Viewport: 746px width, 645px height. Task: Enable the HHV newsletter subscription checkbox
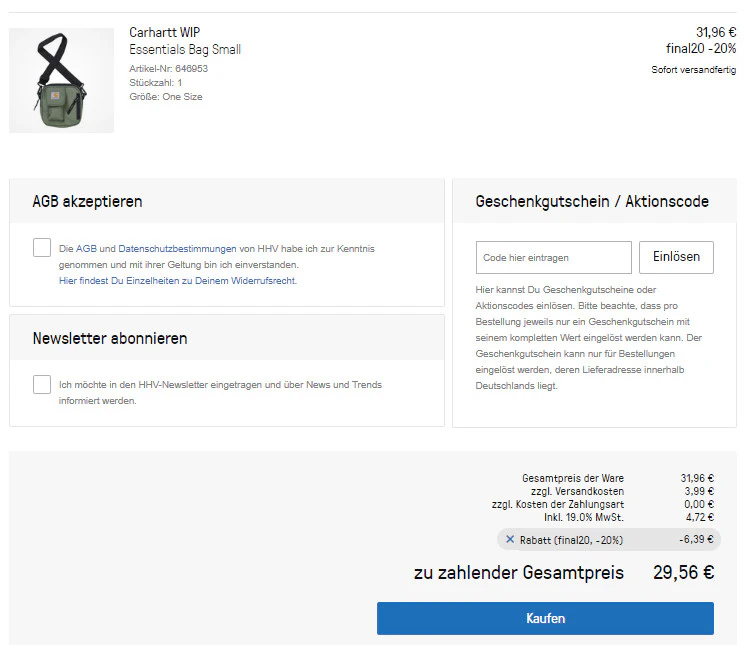(x=42, y=384)
